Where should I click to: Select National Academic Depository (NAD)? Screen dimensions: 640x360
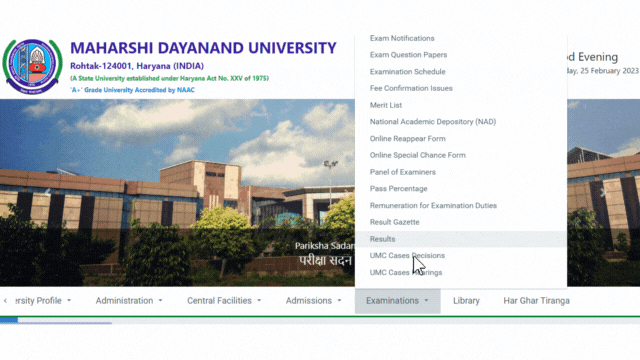tap(433, 122)
